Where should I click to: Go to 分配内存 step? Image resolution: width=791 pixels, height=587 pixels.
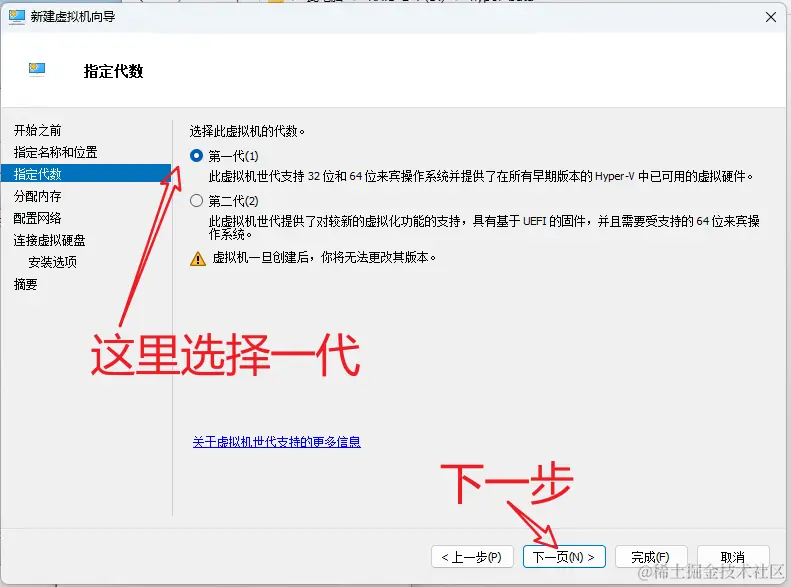(37, 196)
